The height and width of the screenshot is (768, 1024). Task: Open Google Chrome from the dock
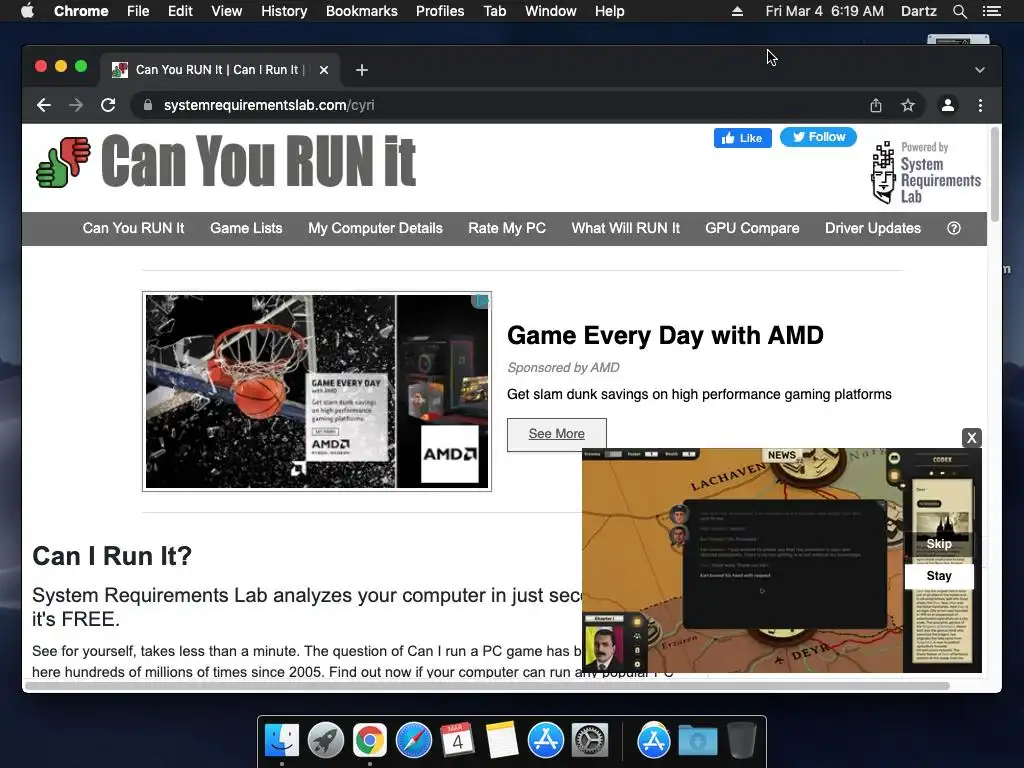(x=370, y=741)
